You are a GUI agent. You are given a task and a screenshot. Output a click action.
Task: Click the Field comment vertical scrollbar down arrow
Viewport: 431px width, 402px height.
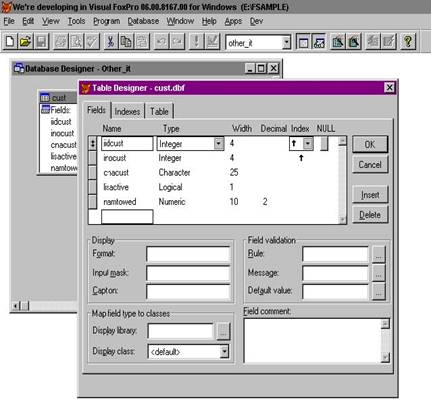(385, 358)
